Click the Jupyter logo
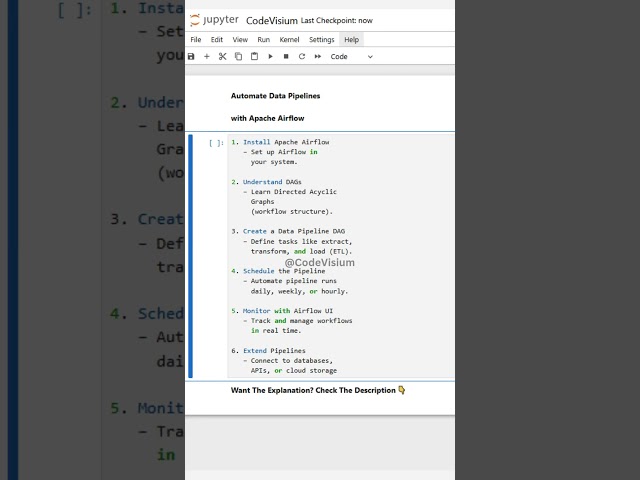The image size is (640, 480). (214, 20)
